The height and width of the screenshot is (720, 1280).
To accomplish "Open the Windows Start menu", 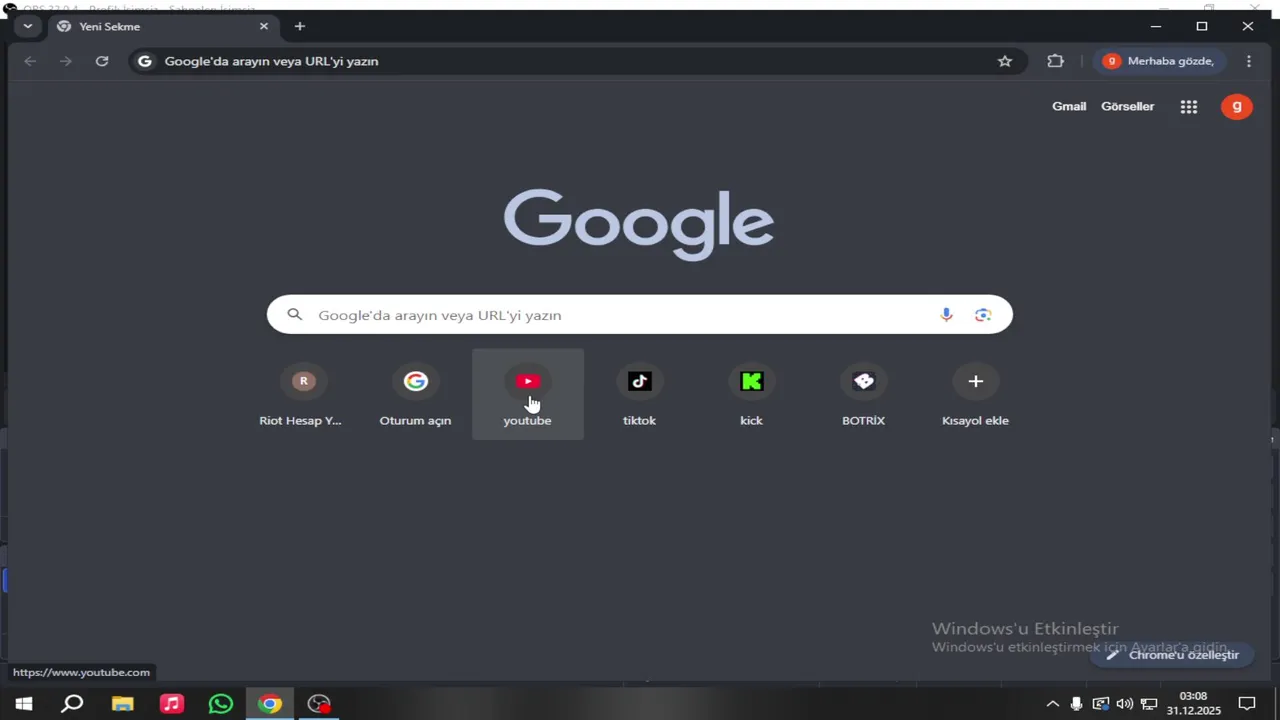I will (x=24, y=704).
